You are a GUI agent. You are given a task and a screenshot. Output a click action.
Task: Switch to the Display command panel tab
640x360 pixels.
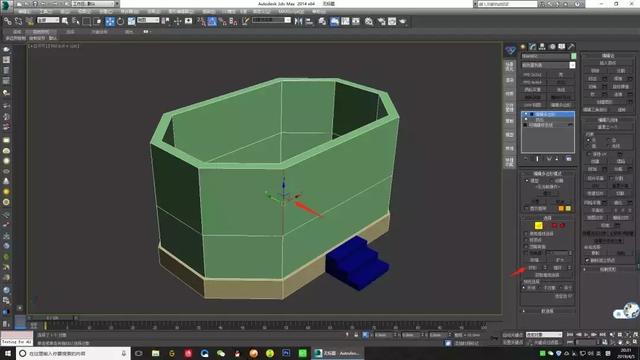pos(562,47)
